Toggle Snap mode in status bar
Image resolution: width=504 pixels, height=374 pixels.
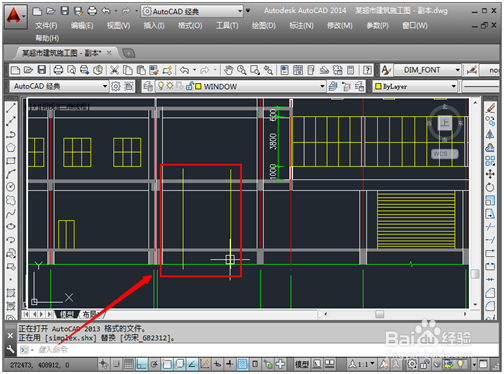tap(116, 364)
